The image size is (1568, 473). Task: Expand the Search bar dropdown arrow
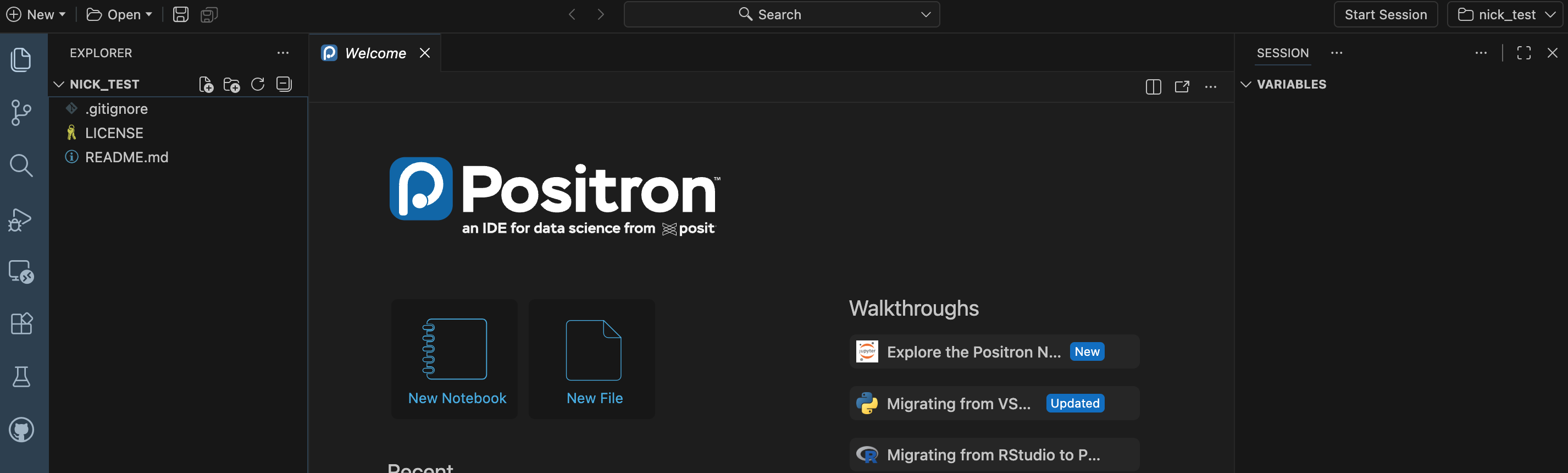(x=926, y=15)
